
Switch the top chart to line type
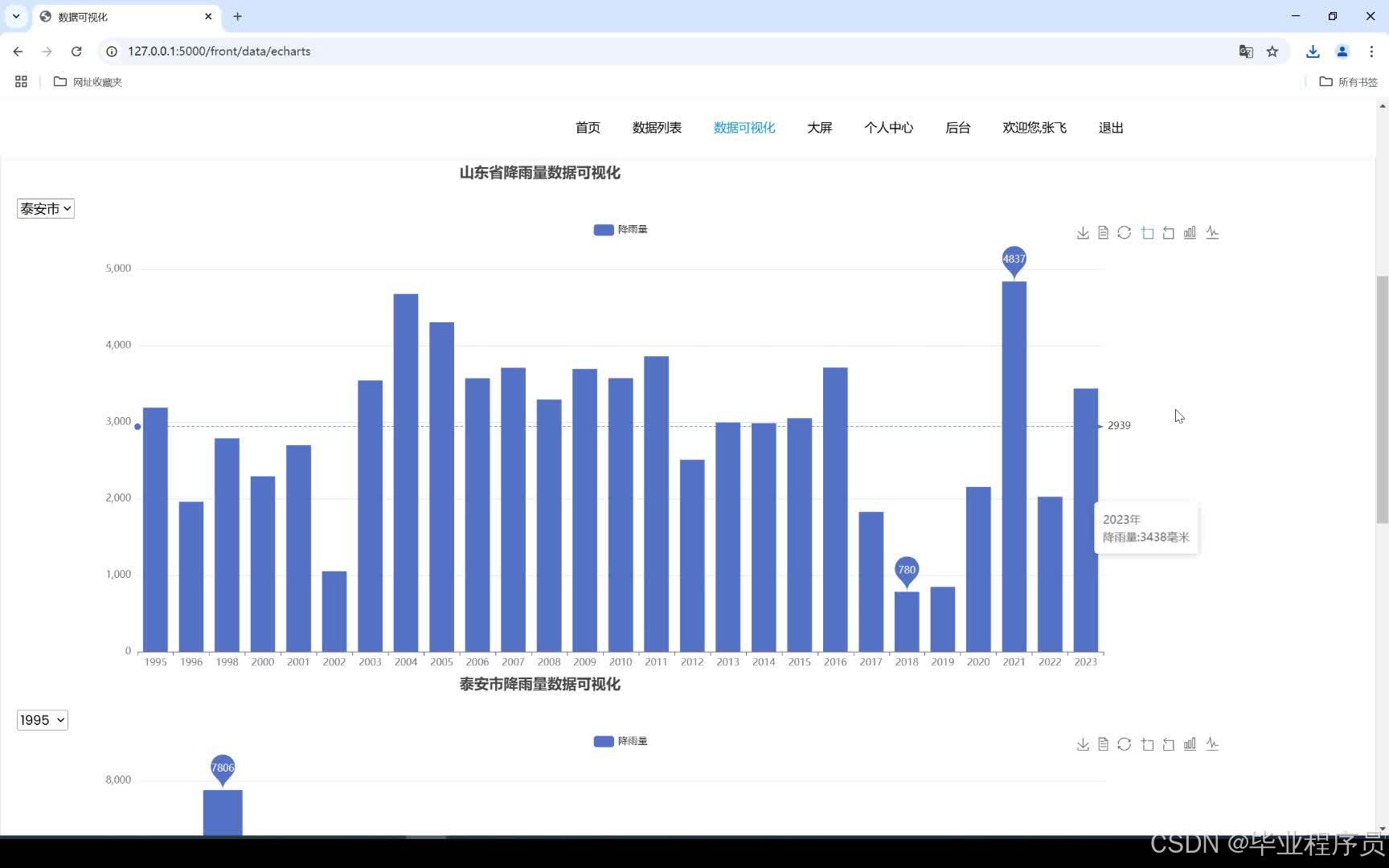1212,233
